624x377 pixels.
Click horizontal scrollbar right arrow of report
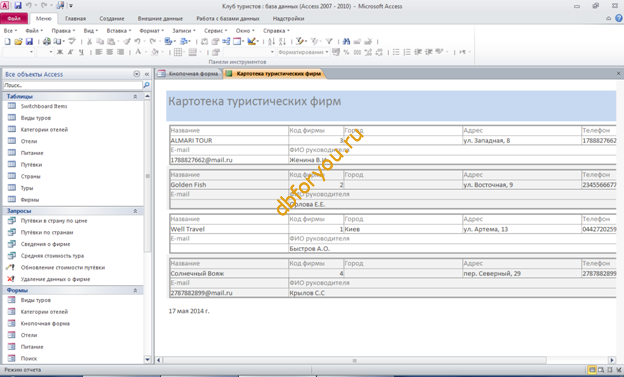click(x=612, y=360)
